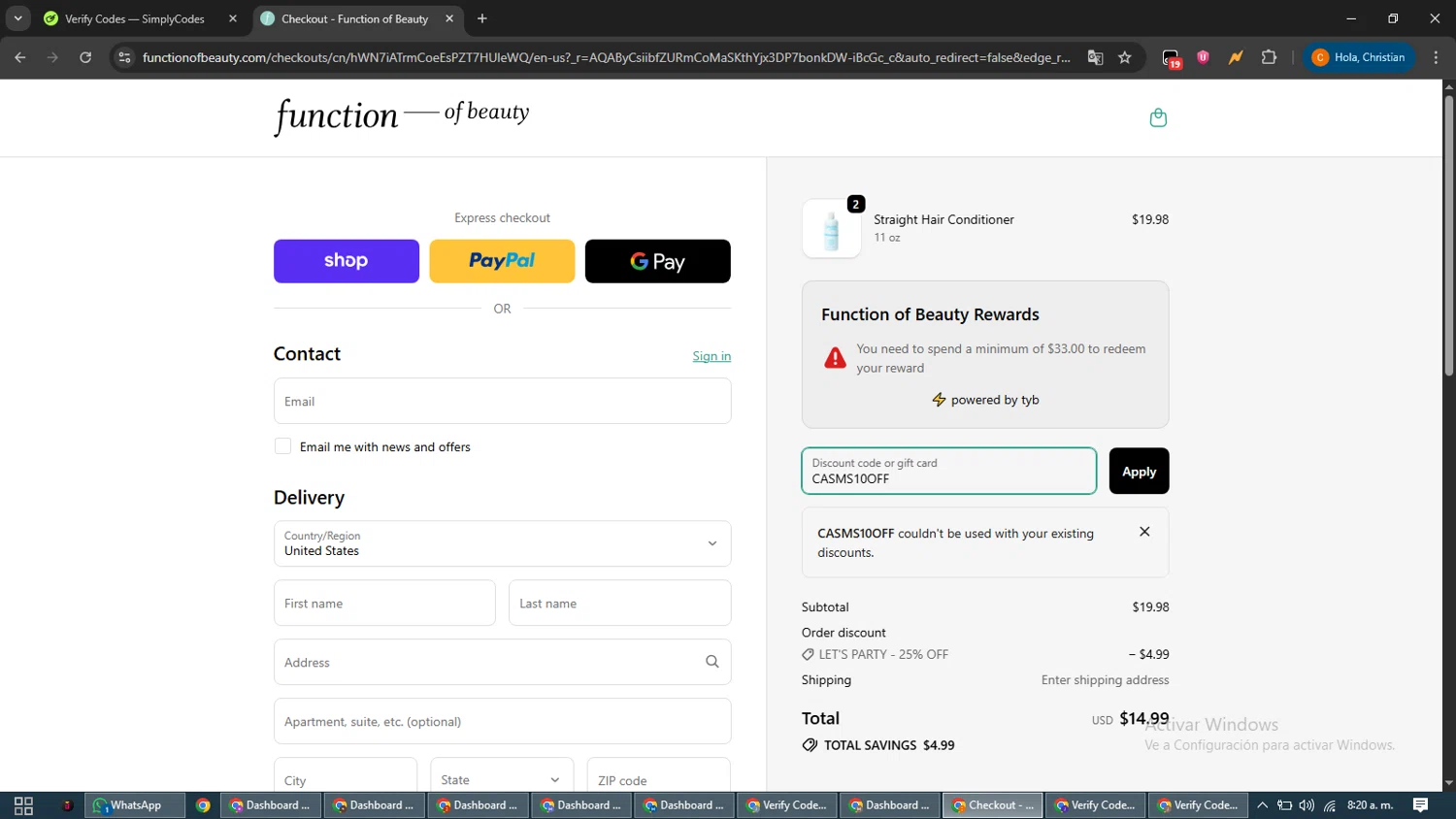
Task: Click the LET'S PARTY - 25% OFF text
Action: click(883, 655)
